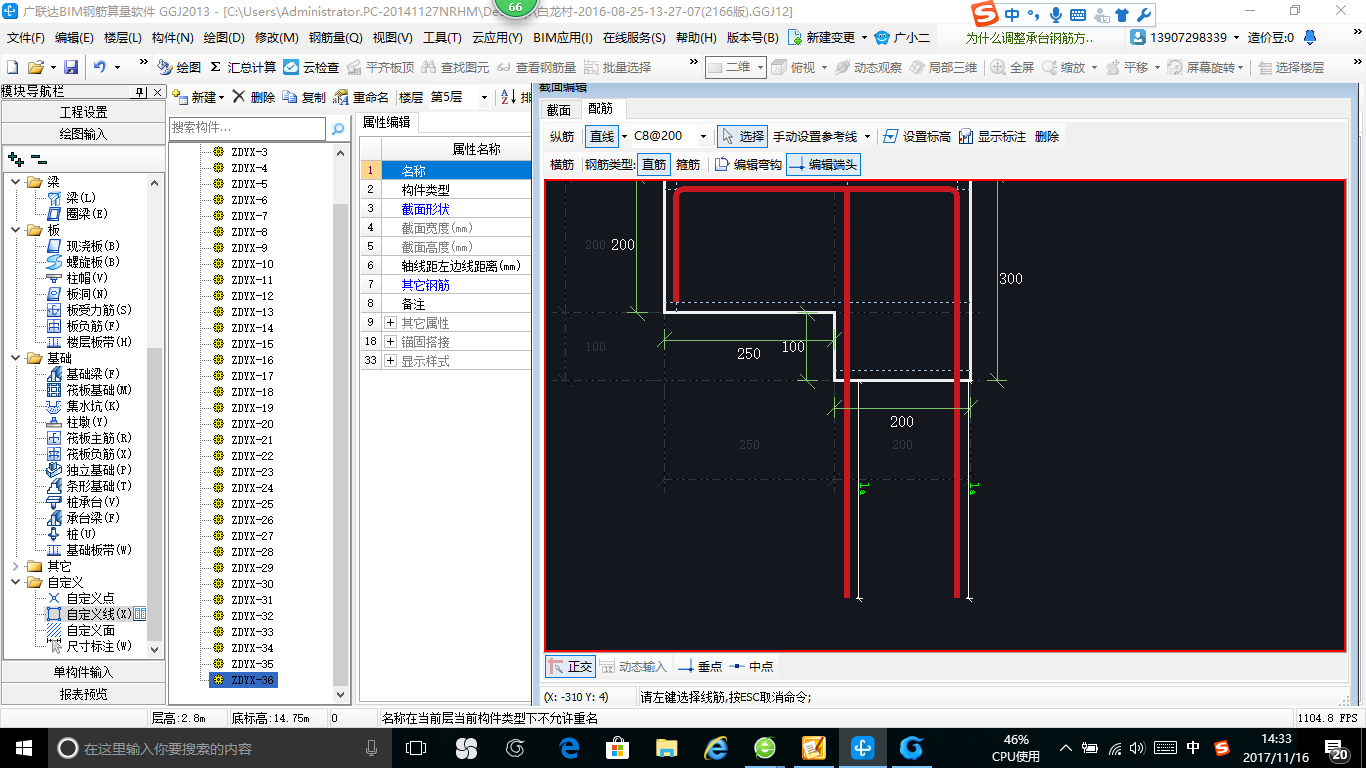Image resolution: width=1366 pixels, height=768 pixels.
Task: Click the 单构件输入 panel button
Action: tap(83, 672)
